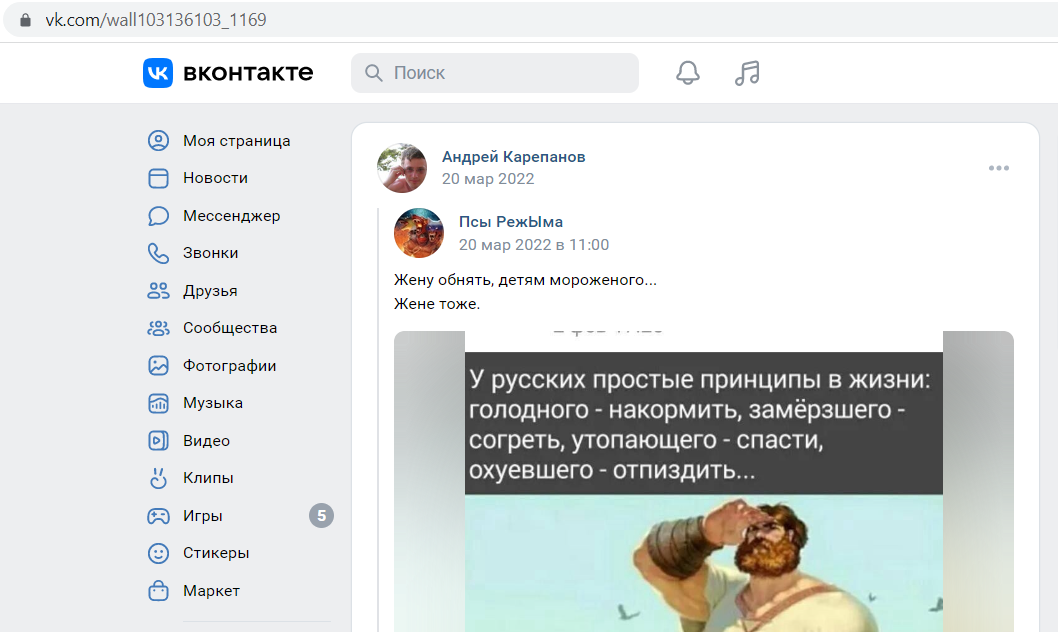1058x632 pixels.
Task: Click the Звонки phone icon
Action: [158, 253]
